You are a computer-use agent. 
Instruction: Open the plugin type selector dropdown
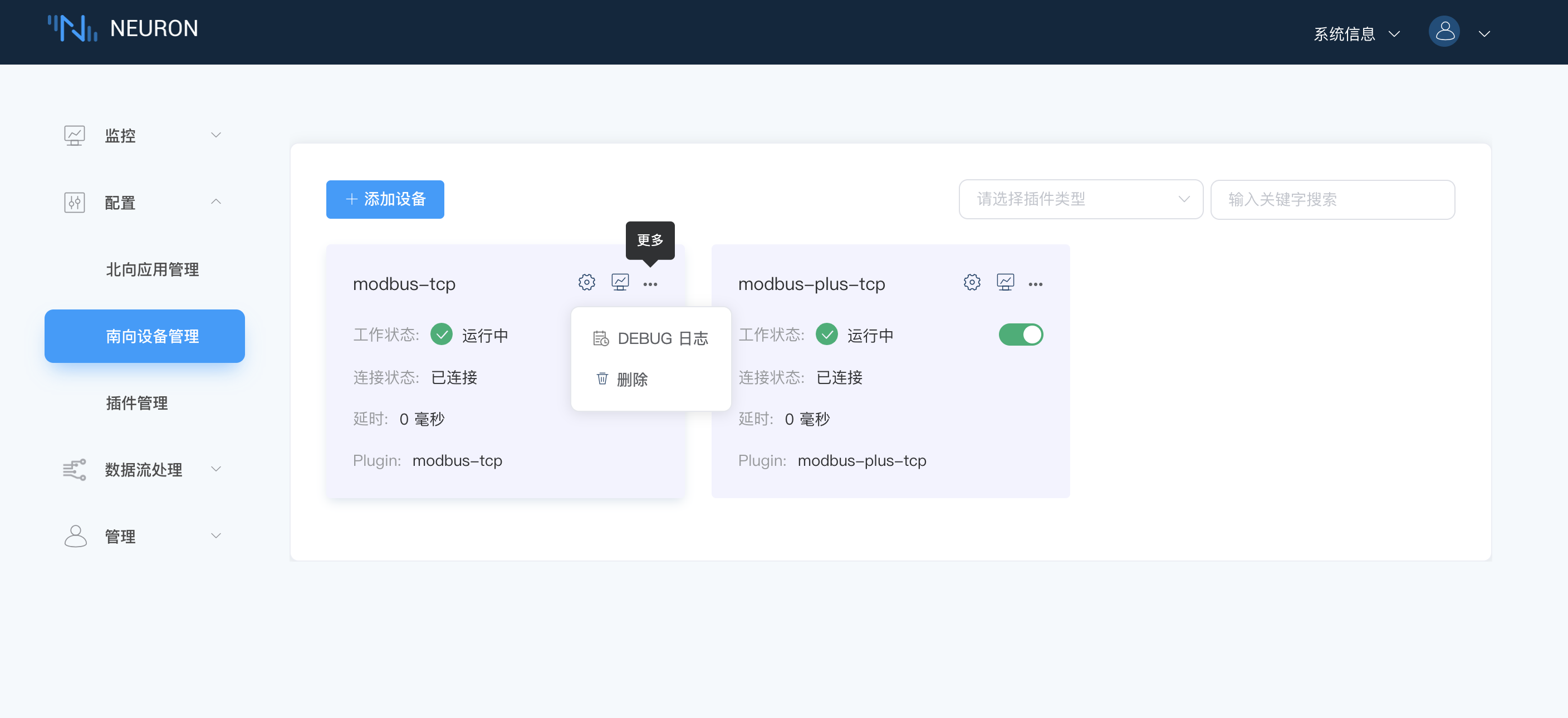(x=1080, y=199)
